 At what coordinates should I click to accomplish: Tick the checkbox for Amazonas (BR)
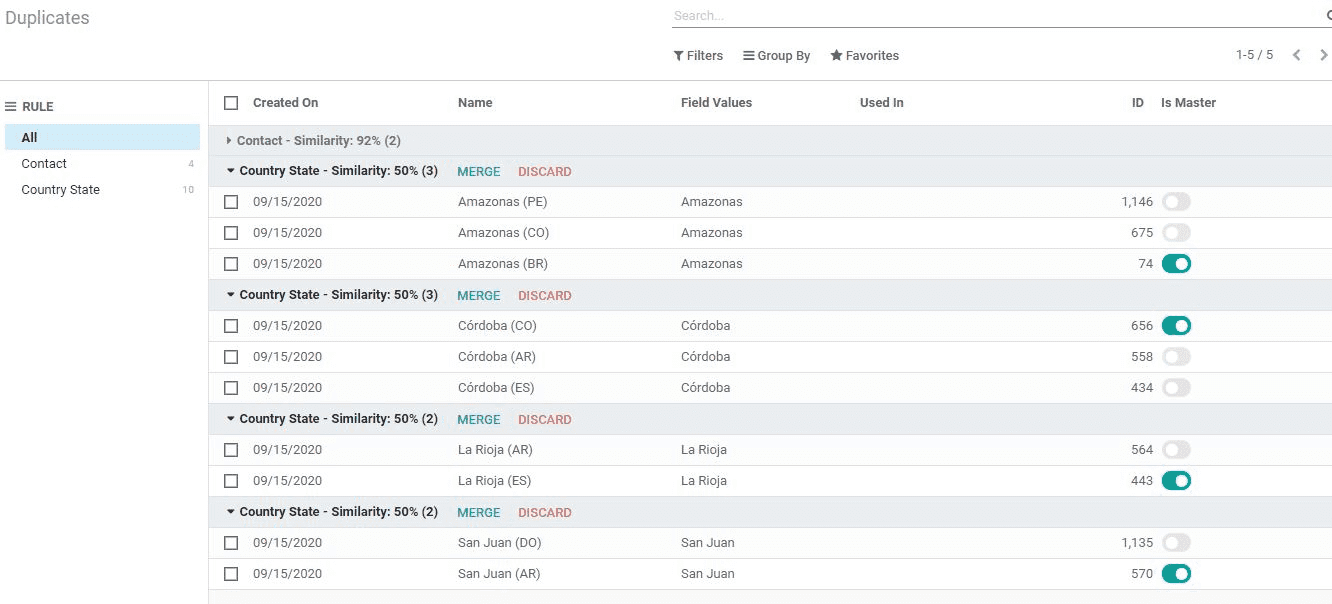pos(231,264)
